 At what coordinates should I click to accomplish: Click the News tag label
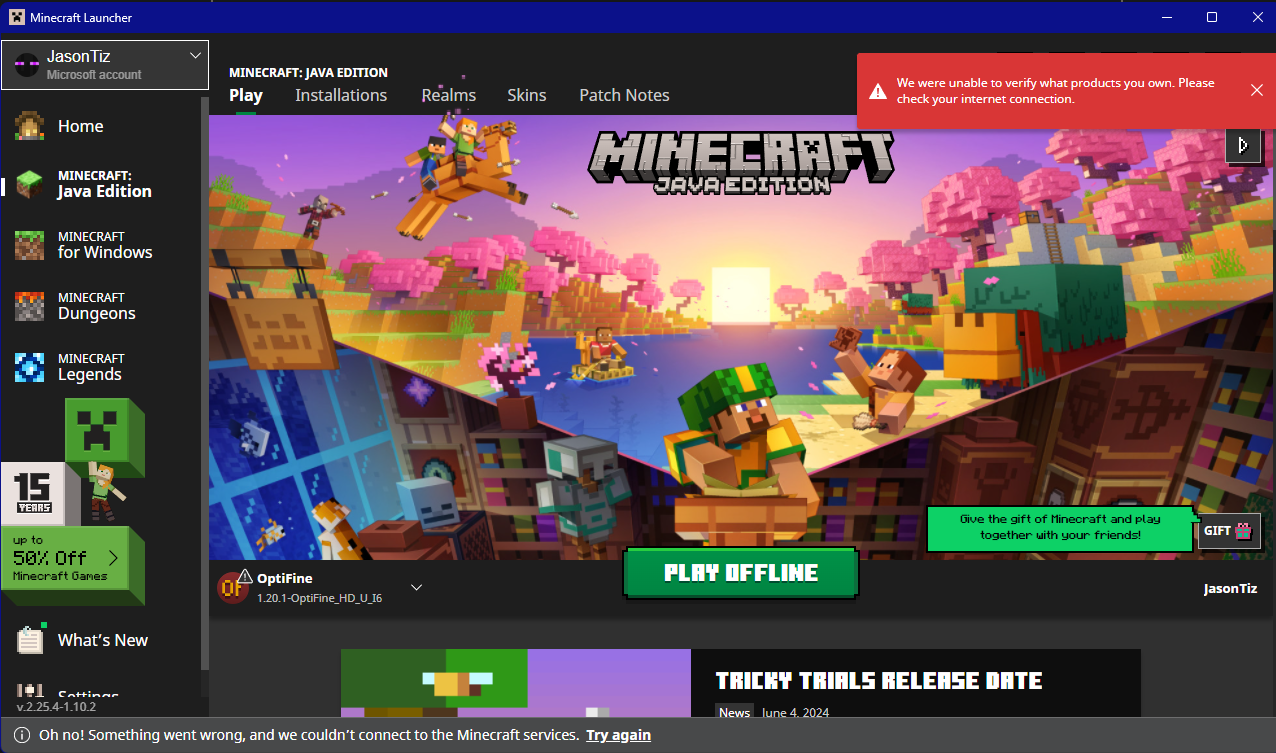[734, 712]
